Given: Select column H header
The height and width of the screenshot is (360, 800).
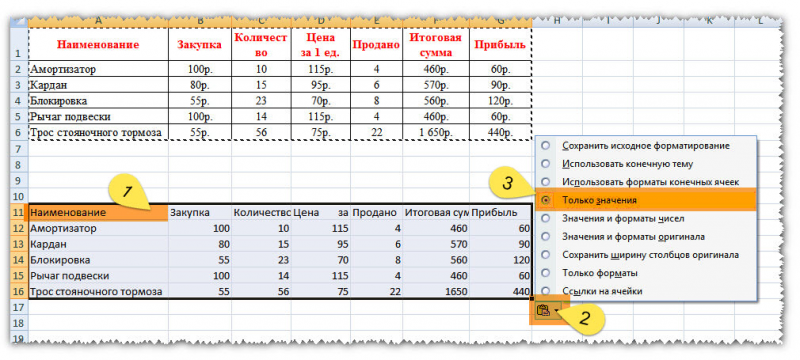Looking at the screenshot, I should [557, 21].
